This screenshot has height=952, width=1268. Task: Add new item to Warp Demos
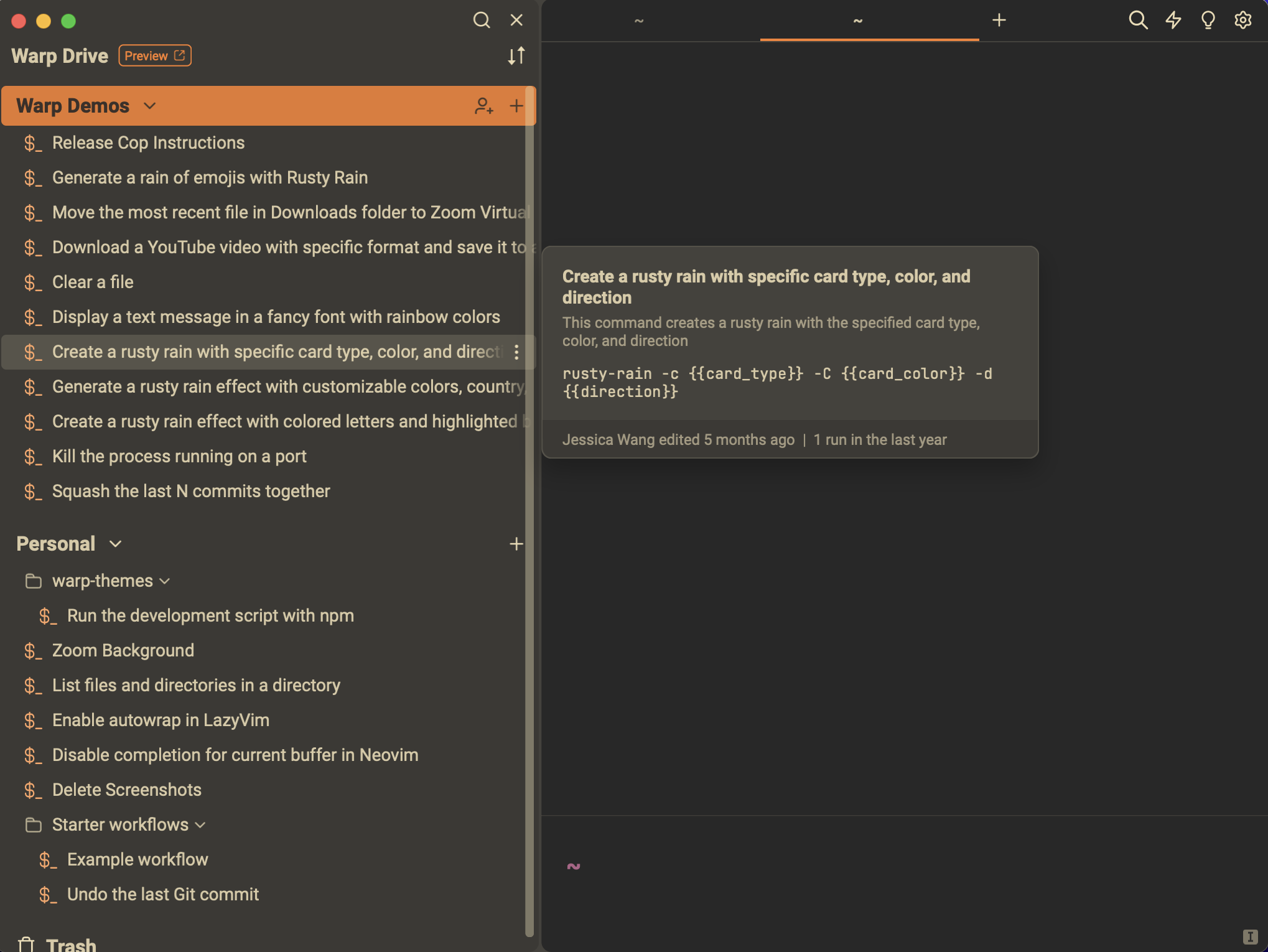pyautogui.click(x=516, y=106)
